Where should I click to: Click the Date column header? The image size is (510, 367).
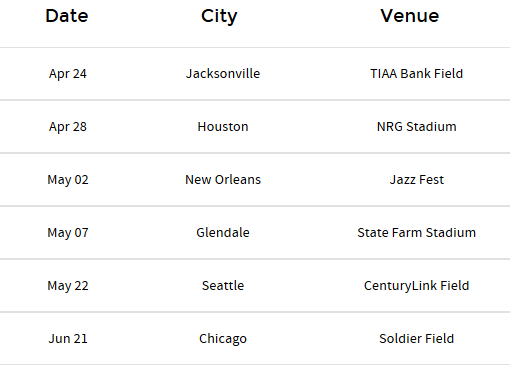click(x=67, y=16)
